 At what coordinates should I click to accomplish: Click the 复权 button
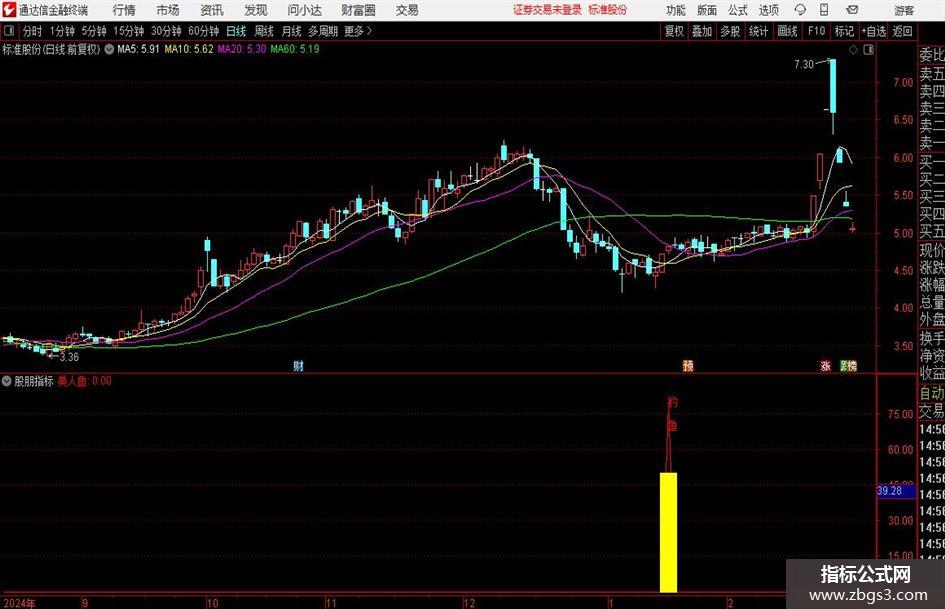point(674,31)
